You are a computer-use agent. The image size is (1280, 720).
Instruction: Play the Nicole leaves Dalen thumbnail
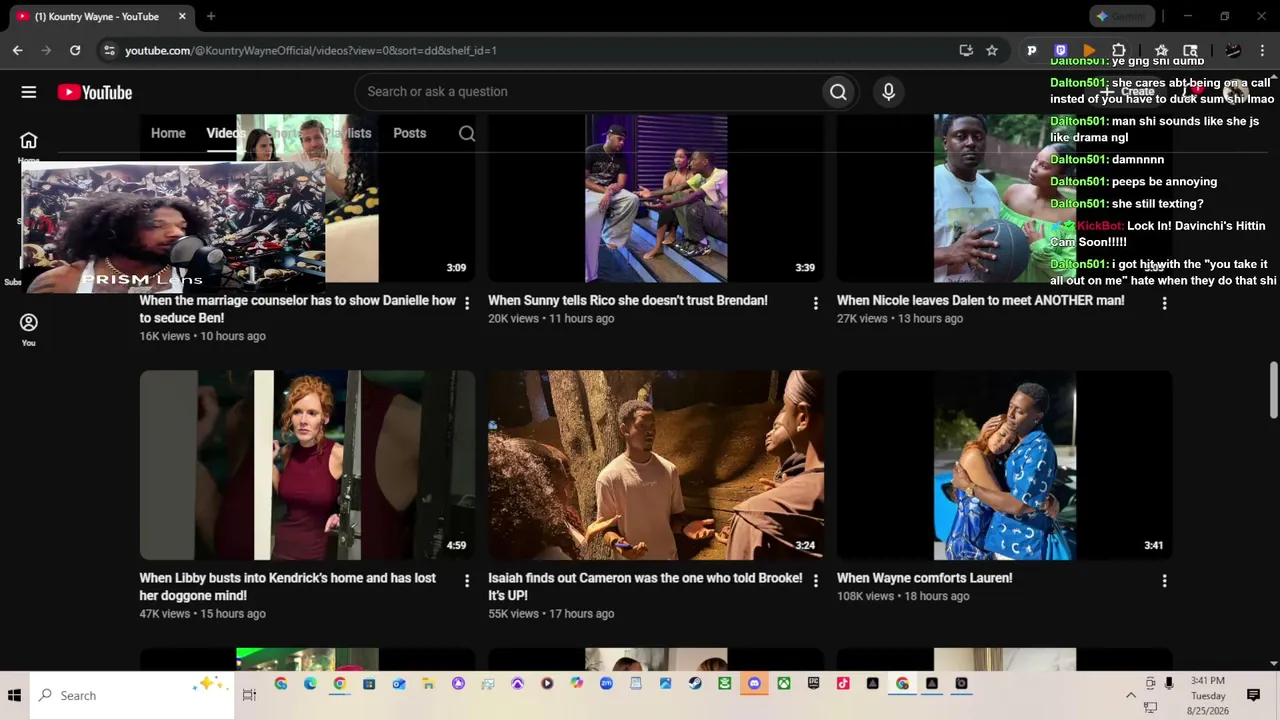point(1004,198)
